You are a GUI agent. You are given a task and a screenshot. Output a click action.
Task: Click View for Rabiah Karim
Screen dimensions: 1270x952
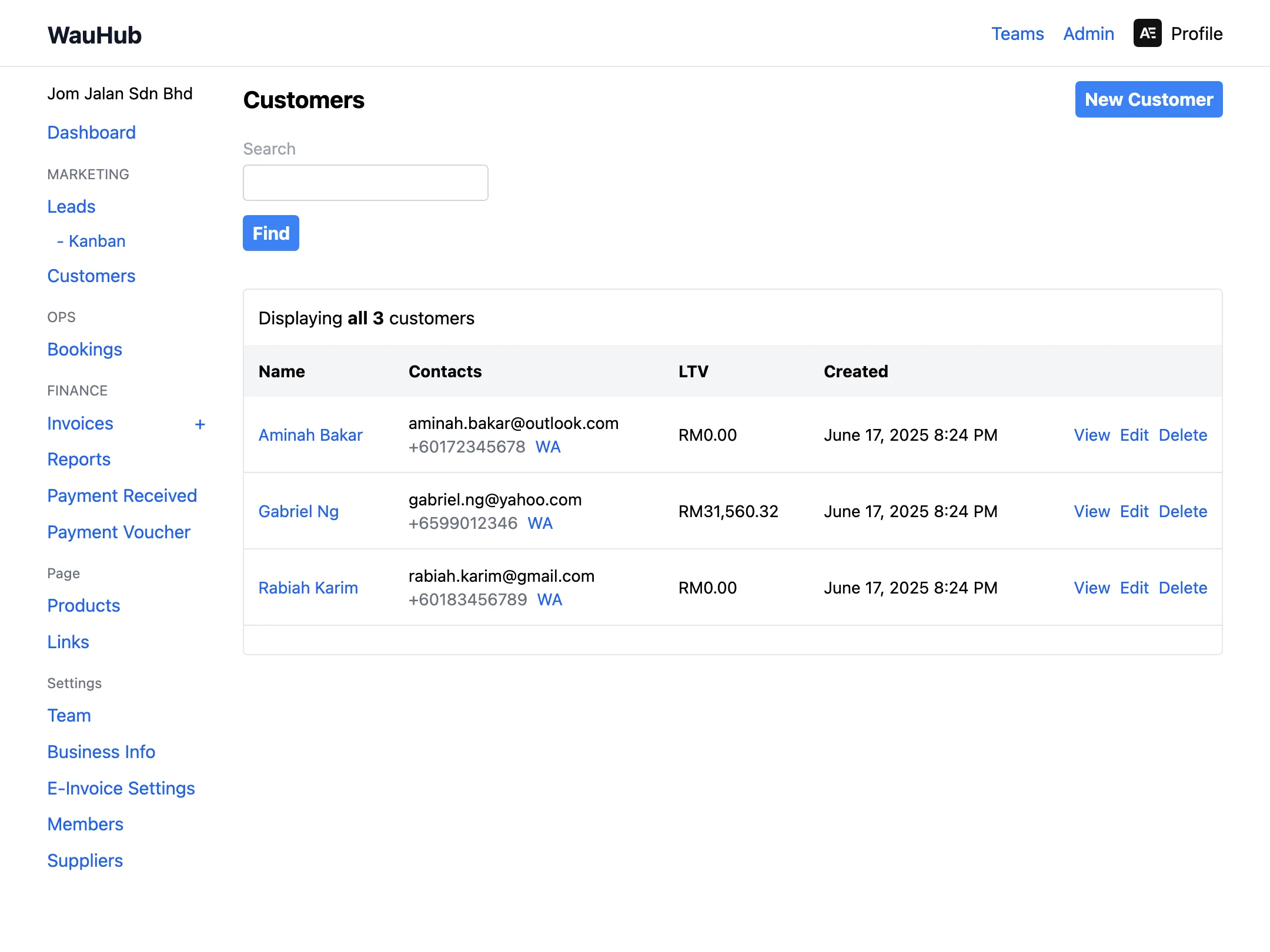1092,588
